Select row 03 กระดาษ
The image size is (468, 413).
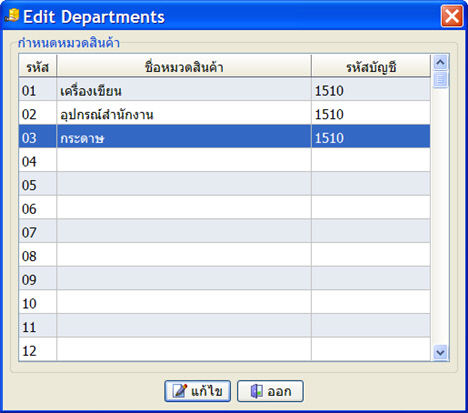(x=224, y=138)
